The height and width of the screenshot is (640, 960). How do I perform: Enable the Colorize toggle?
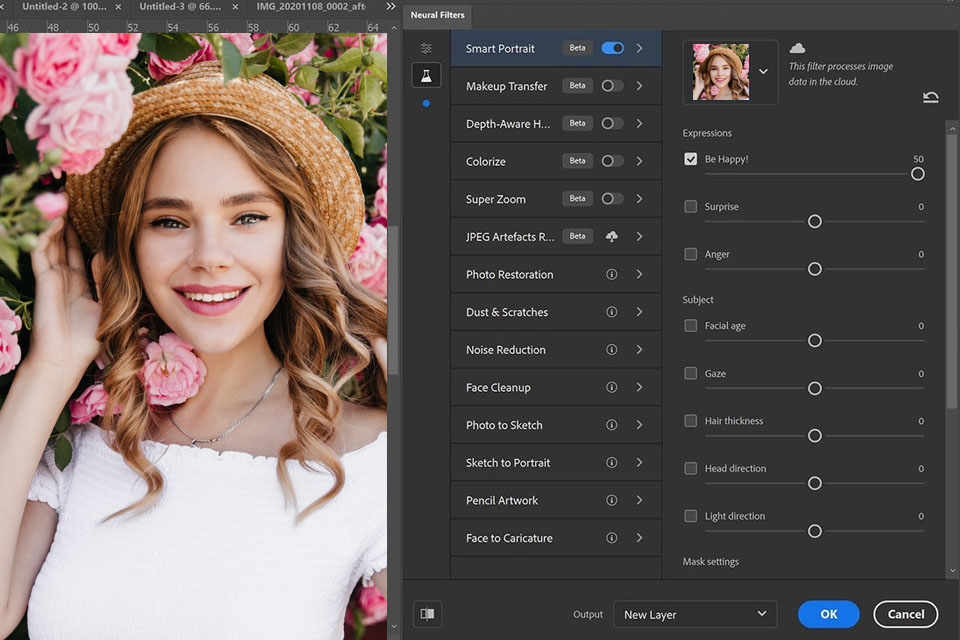[x=612, y=161]
